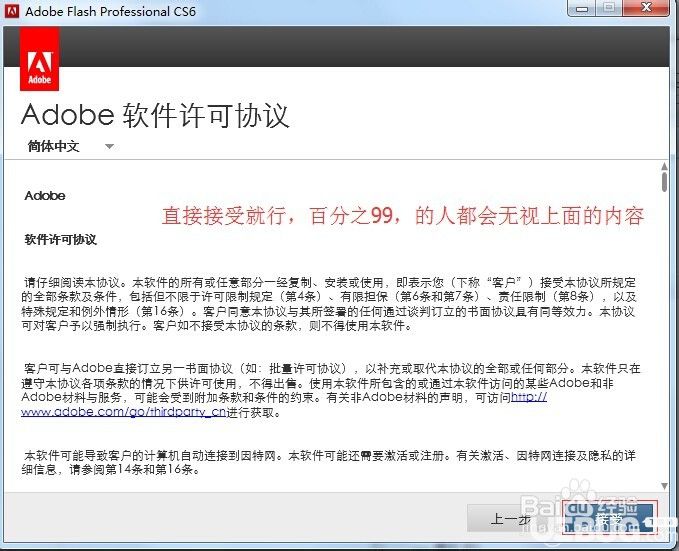Close the Adobe Flash Professional CS6 window
The width and height of the screenshot is (679, 551).
647,8
